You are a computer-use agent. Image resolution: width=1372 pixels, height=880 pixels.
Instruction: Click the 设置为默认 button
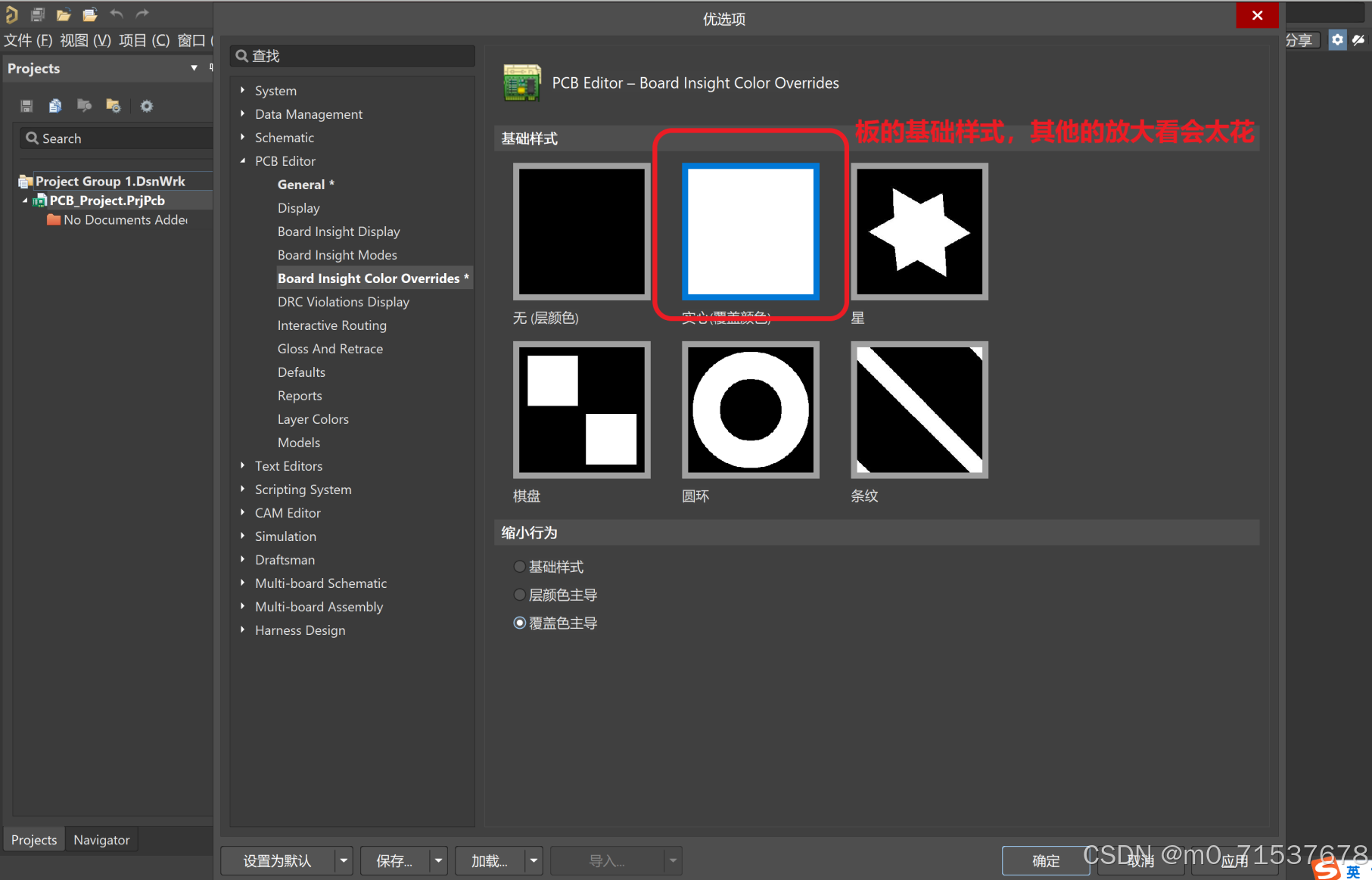[278, 860]
